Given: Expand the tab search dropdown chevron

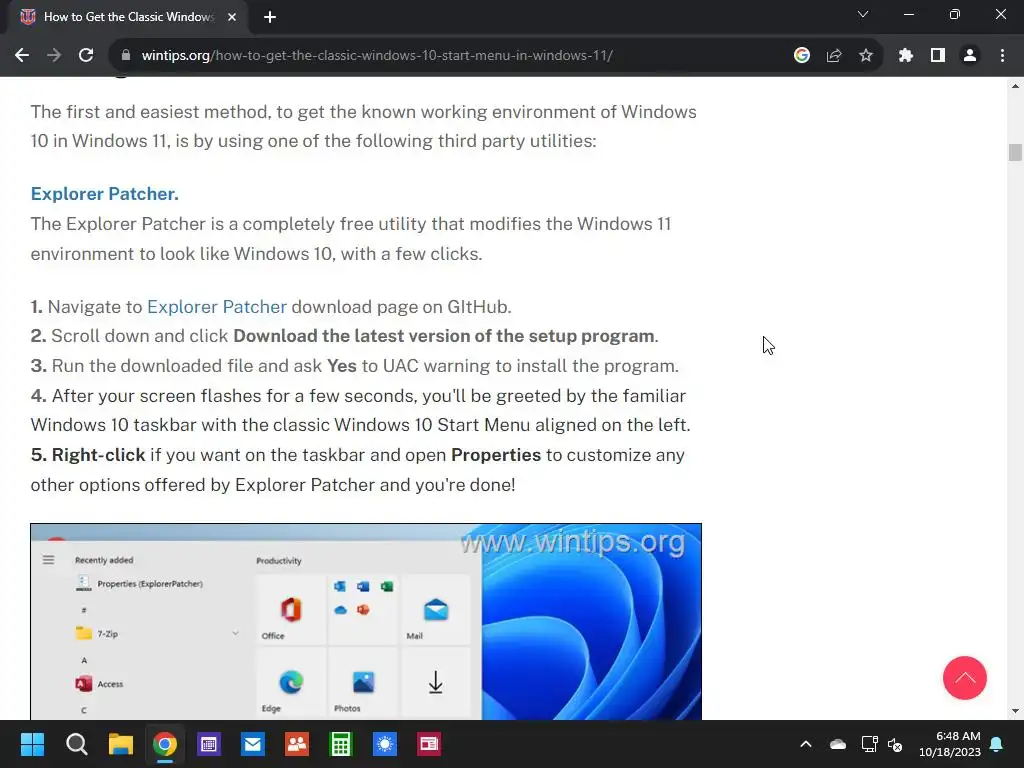Looking at the screenshot, I should coord(863,14).
